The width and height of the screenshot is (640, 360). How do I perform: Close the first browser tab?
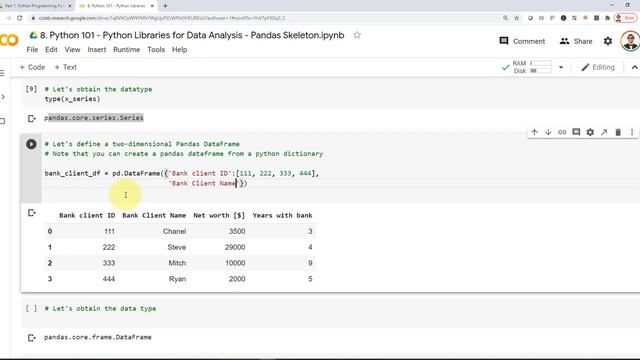click(x=70, y=6)
